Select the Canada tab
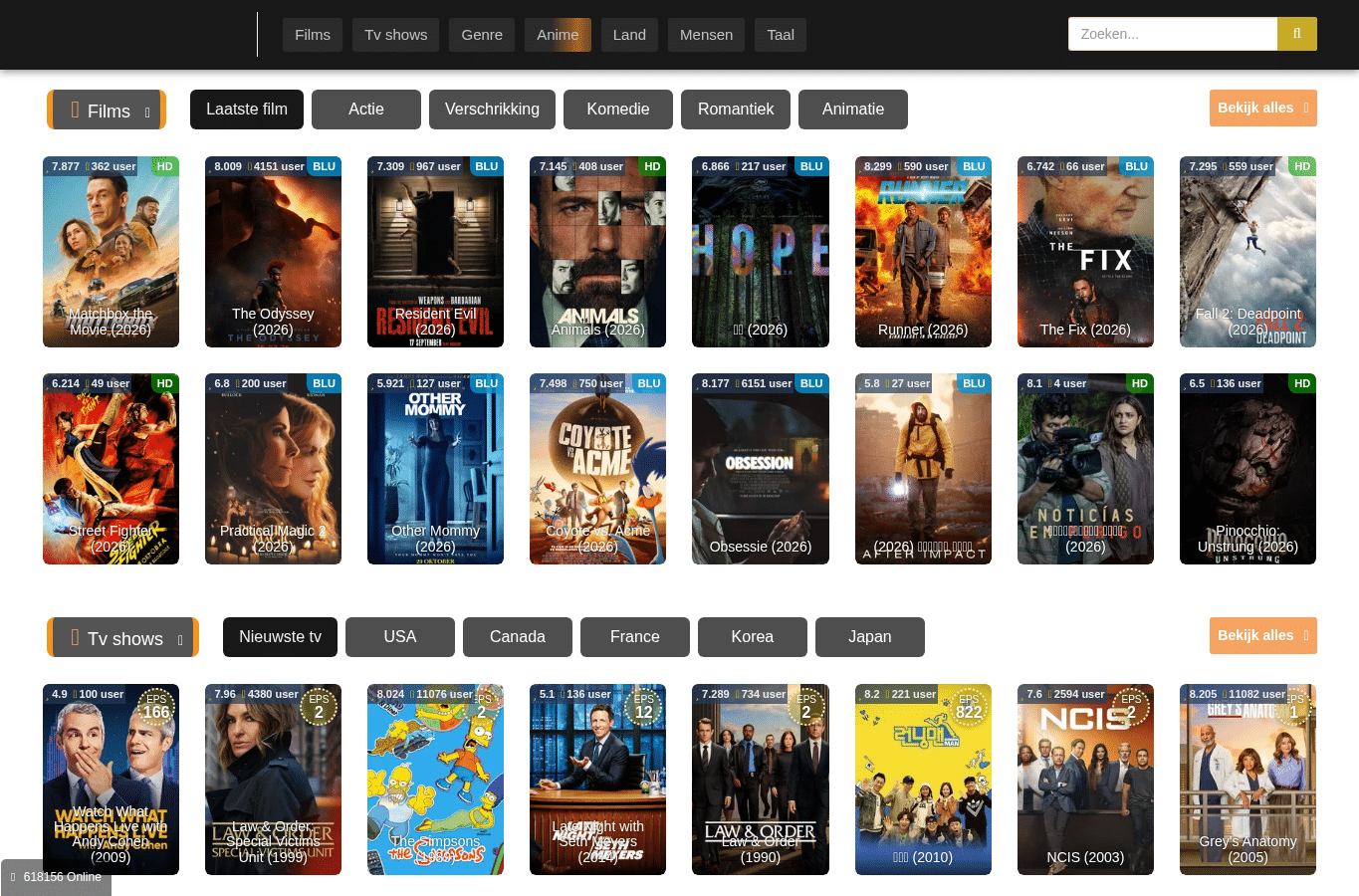 point(518,637)
